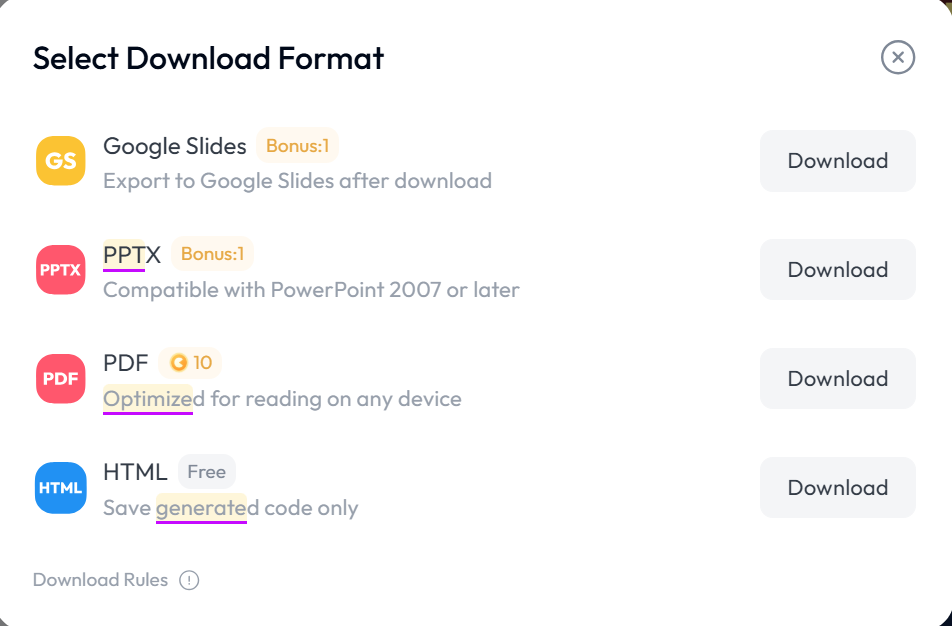Select the HTML option title
The width and height of the screenshot is (952, 626).
click(x=135, y=472)
